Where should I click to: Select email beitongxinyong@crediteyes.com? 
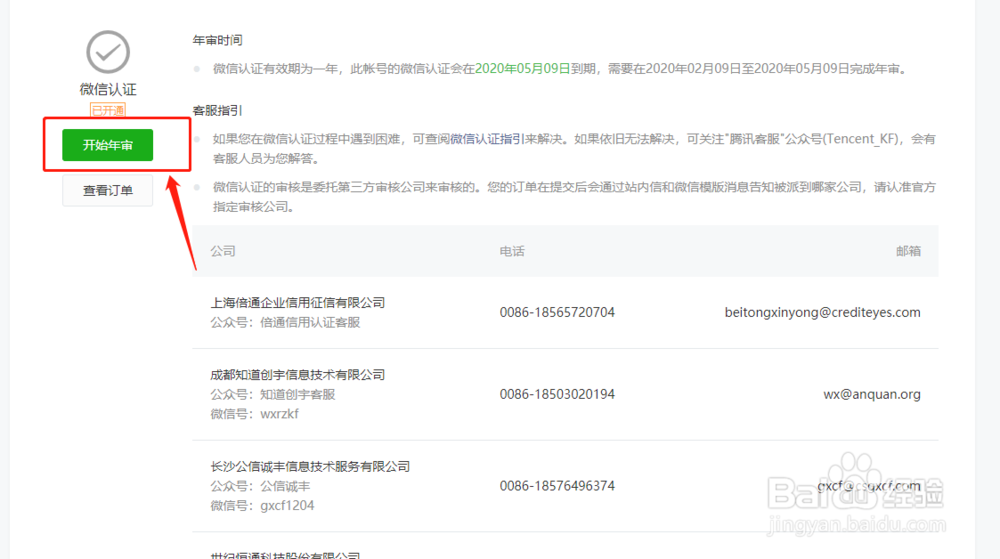(x=823, y=312)
